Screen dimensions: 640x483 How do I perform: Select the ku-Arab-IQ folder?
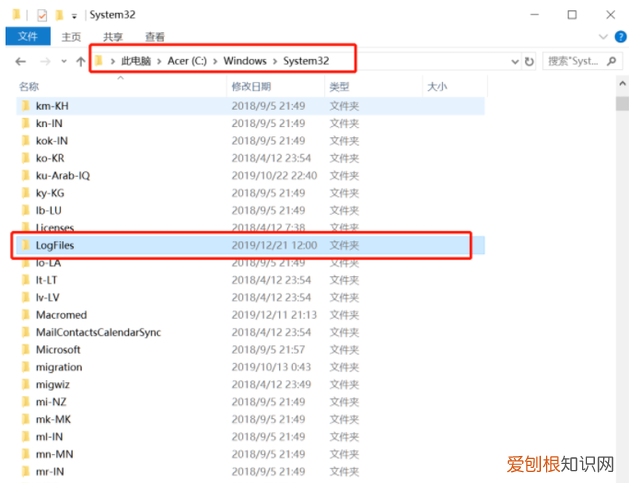[251, 176]
